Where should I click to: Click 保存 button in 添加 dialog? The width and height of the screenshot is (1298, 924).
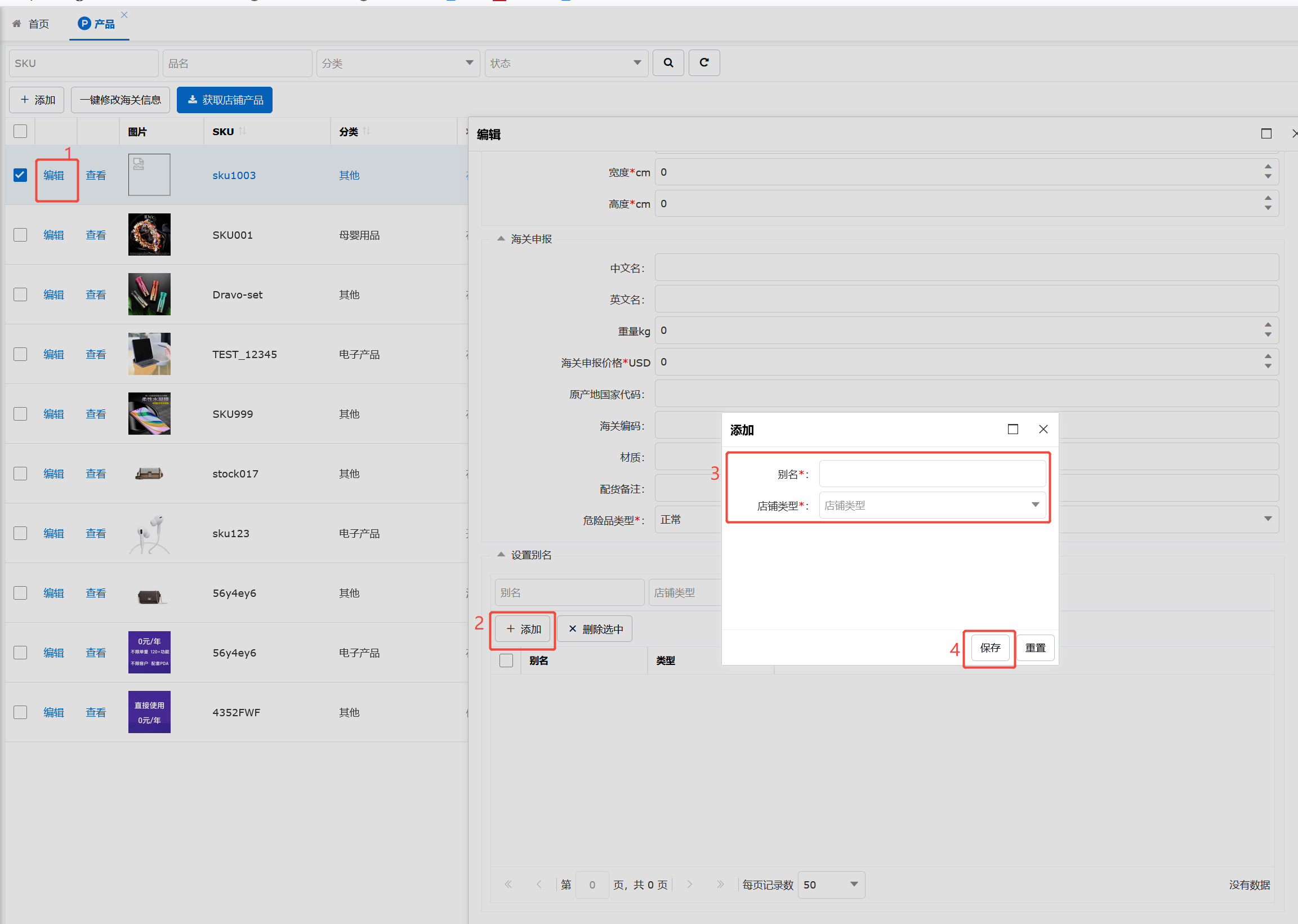[989, 648]
